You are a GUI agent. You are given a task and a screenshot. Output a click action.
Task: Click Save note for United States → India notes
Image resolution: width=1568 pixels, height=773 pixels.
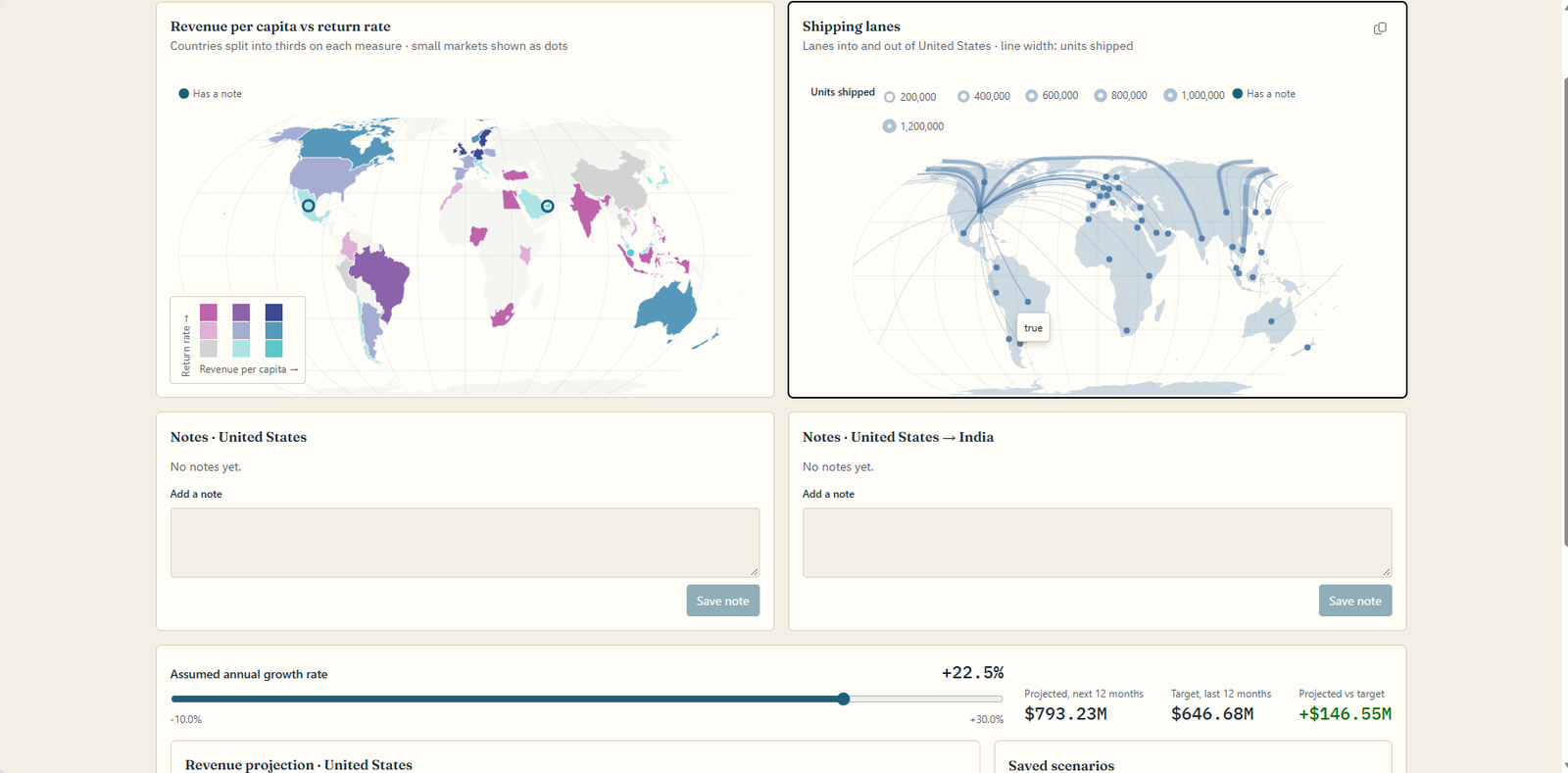[x=1355, y=601]
